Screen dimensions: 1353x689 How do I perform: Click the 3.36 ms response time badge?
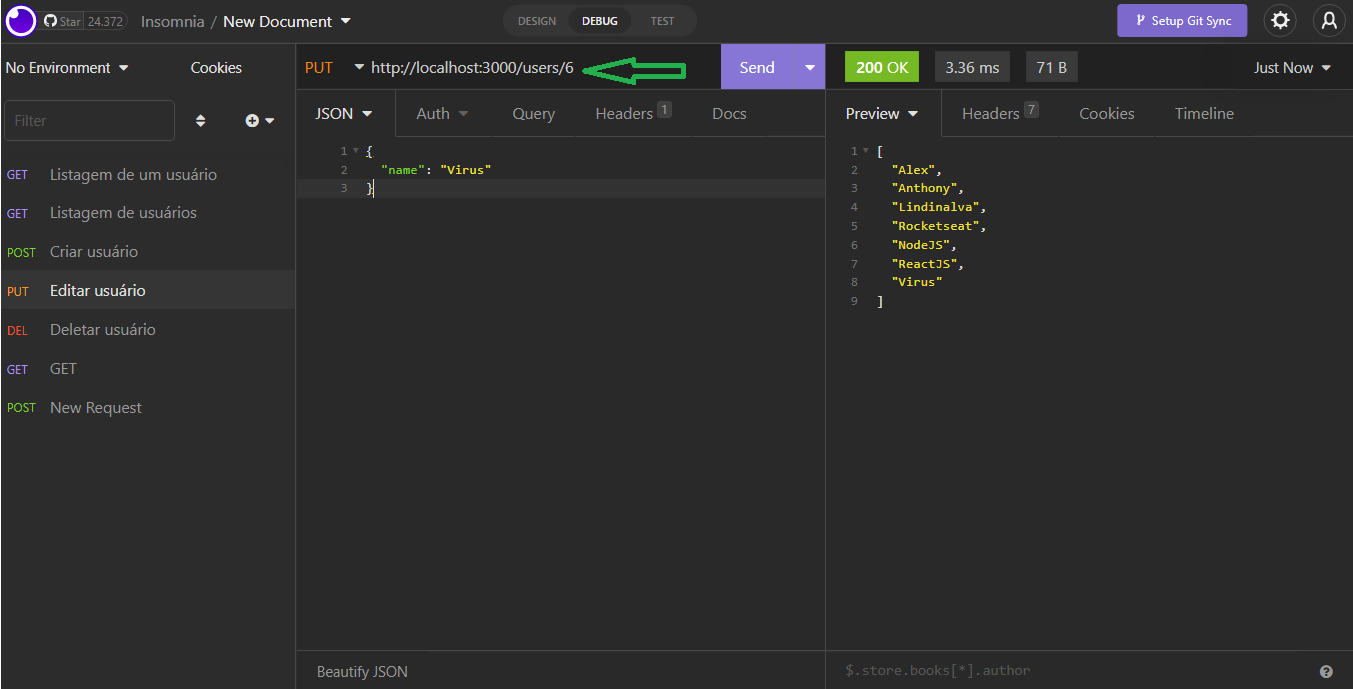click(x=973, y=68)
